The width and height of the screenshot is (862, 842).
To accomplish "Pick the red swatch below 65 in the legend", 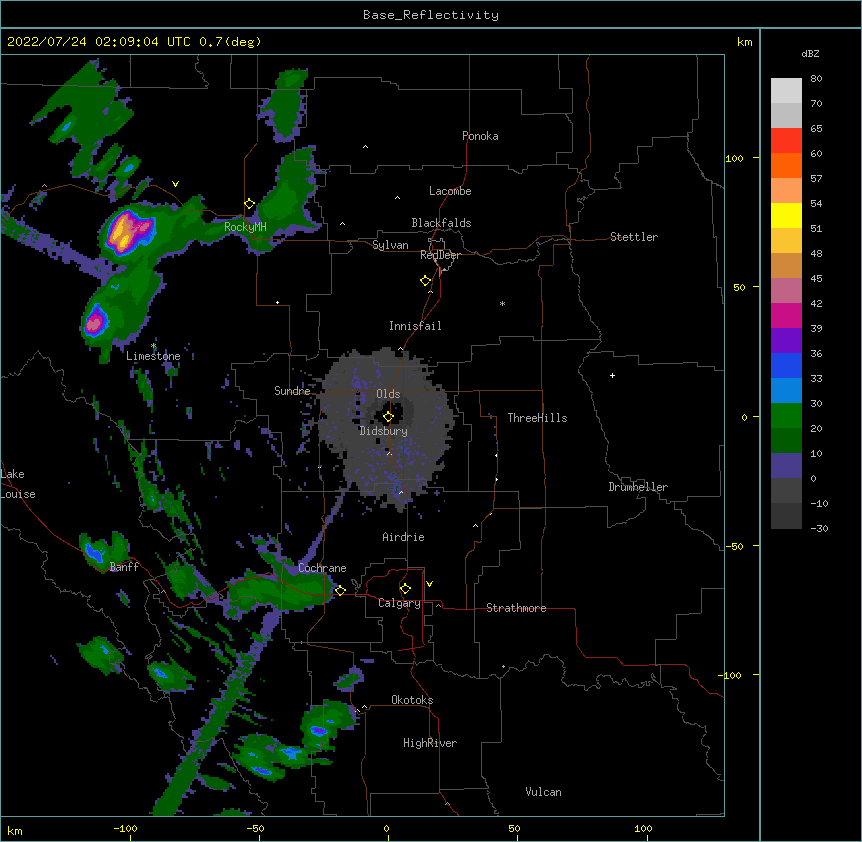I will point(786,140).
